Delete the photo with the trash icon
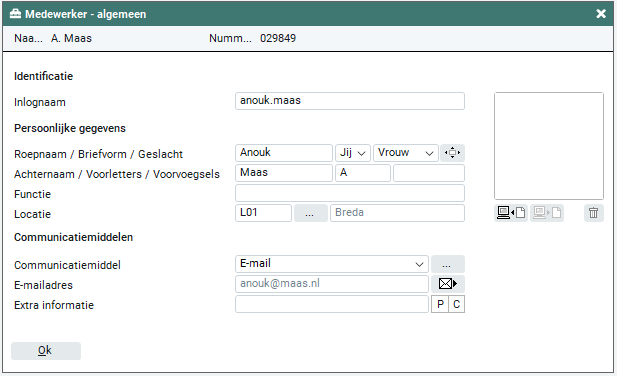 click(x=594, y=213)
